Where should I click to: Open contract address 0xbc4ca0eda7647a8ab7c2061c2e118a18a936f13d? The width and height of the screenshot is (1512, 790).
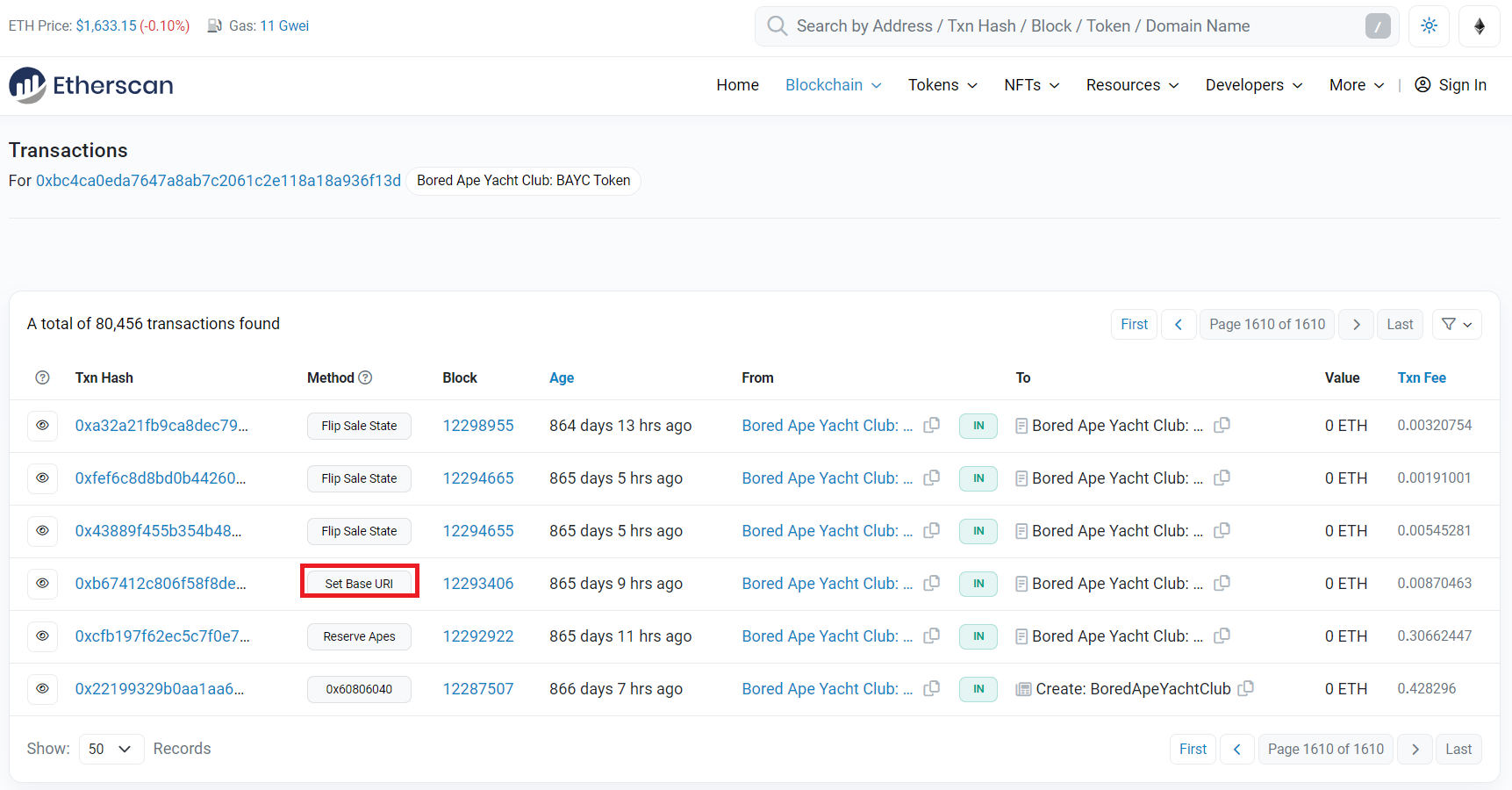219,181
